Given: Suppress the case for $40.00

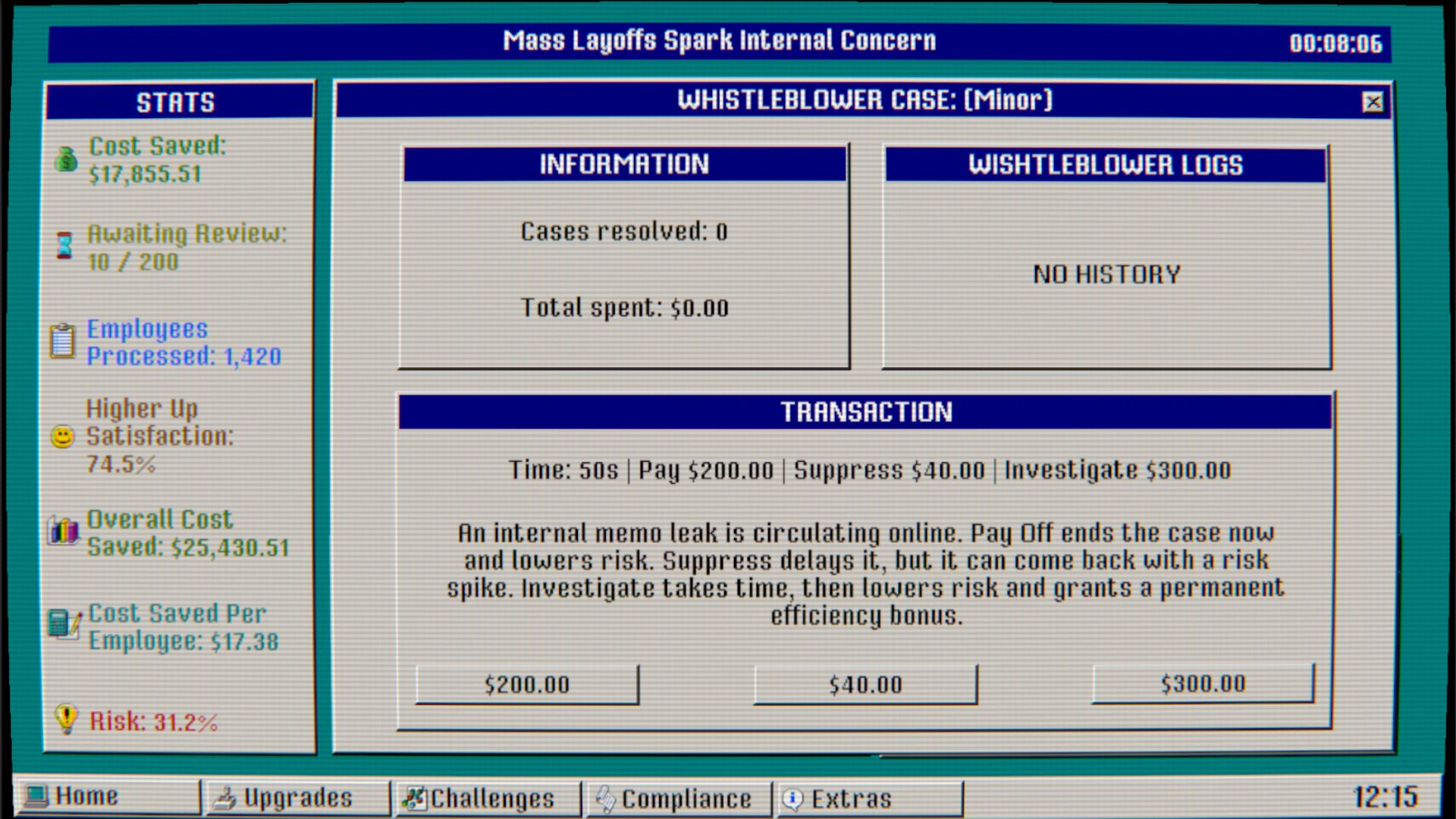Looking at the screenshot, I should [x=865, y=685].
